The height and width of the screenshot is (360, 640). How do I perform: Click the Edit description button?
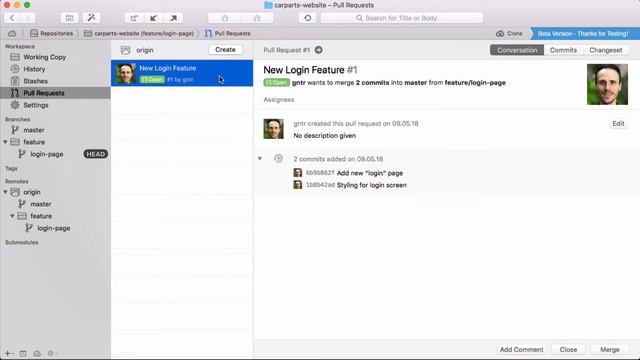pos(618,123)
